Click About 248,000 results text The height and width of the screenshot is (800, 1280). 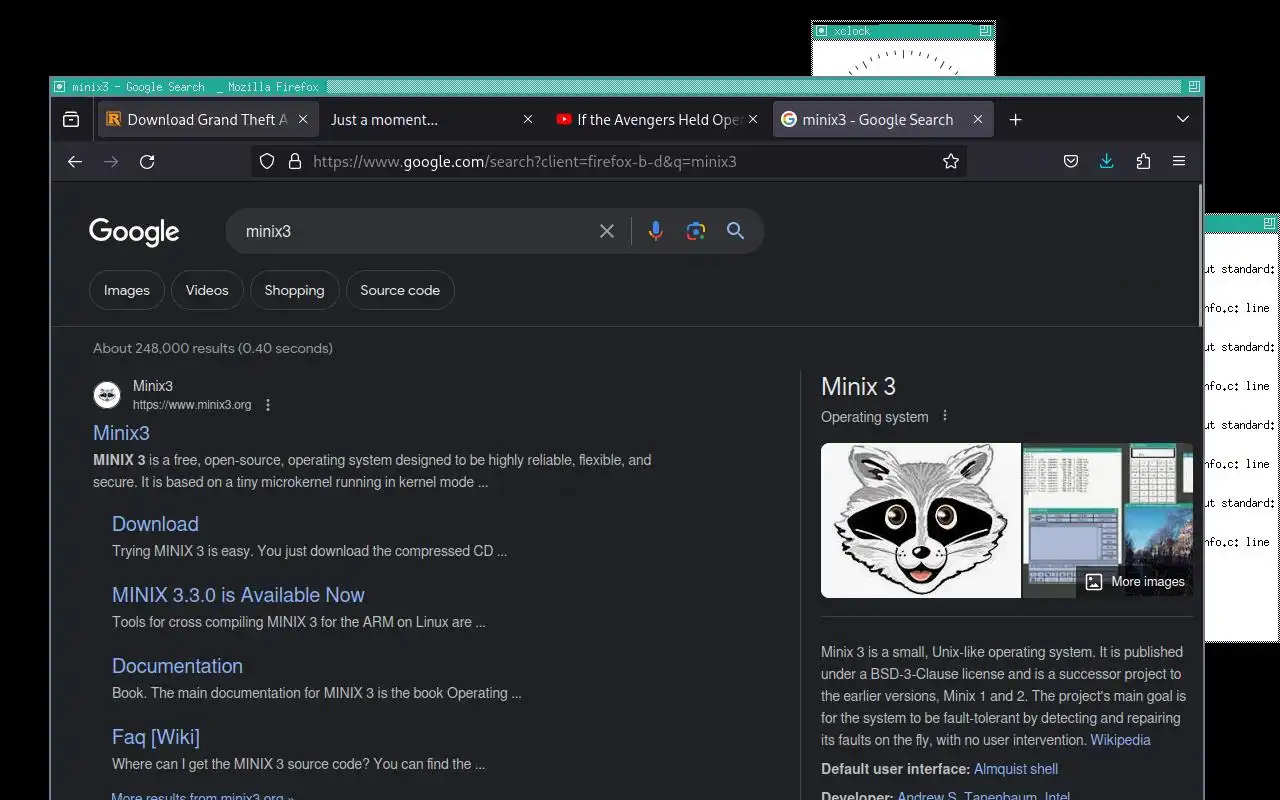[x=213, y=348]
